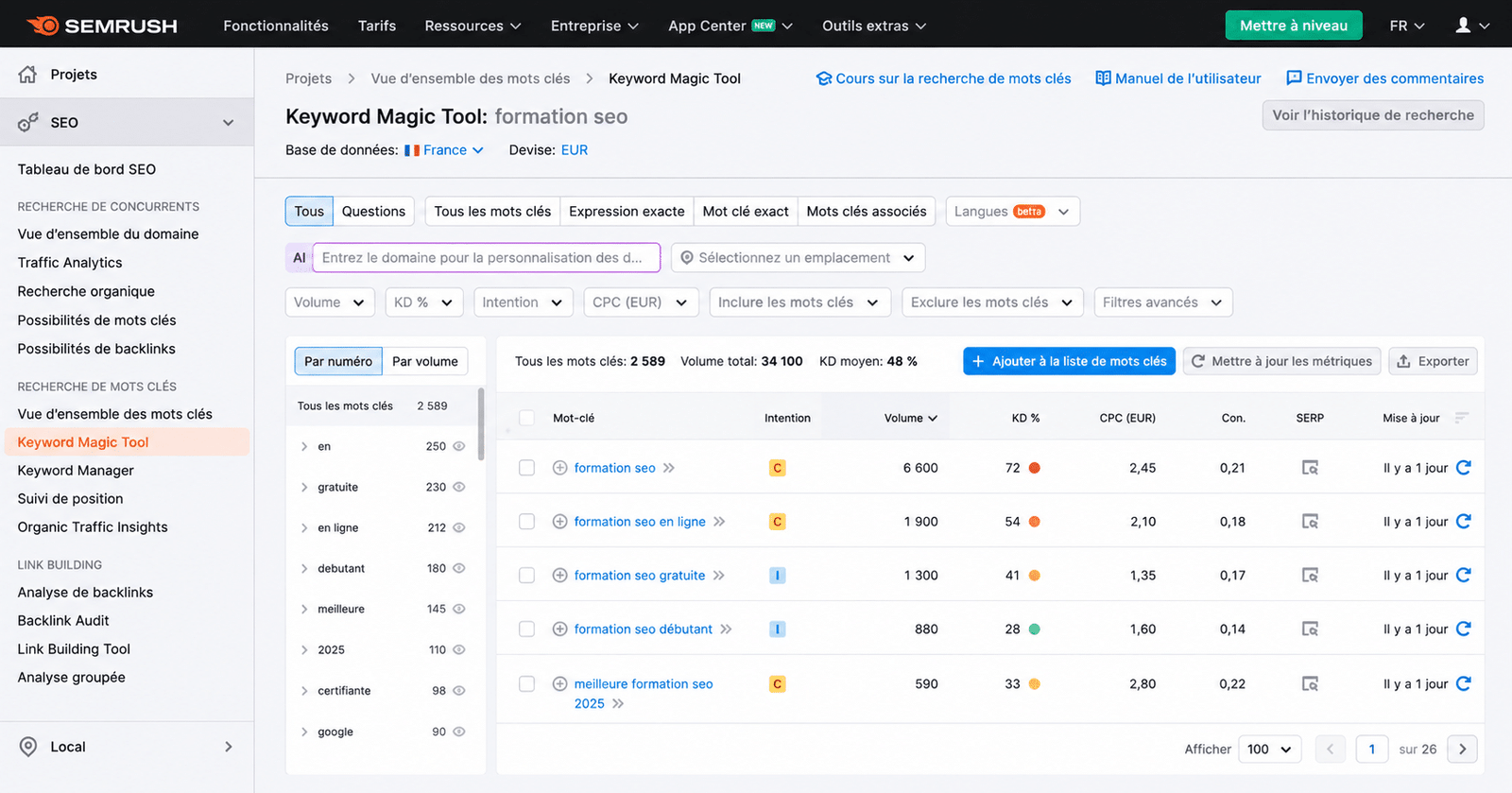Open Inclure les mots clés dropdown

[x=799, y=302]
